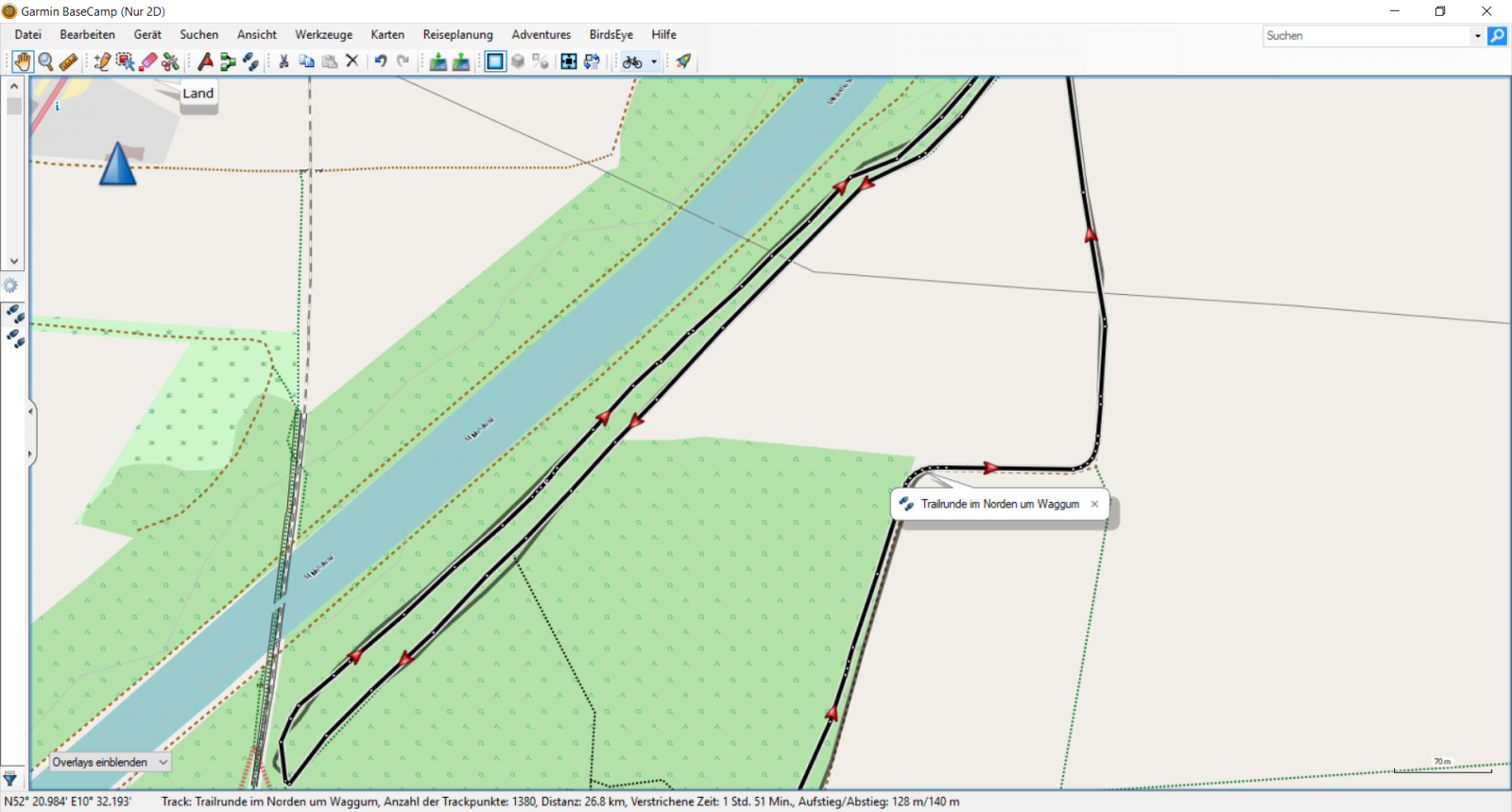Click the New Route tool
Viewport: 1512px width, 812px height.
(x=228, y=61)
